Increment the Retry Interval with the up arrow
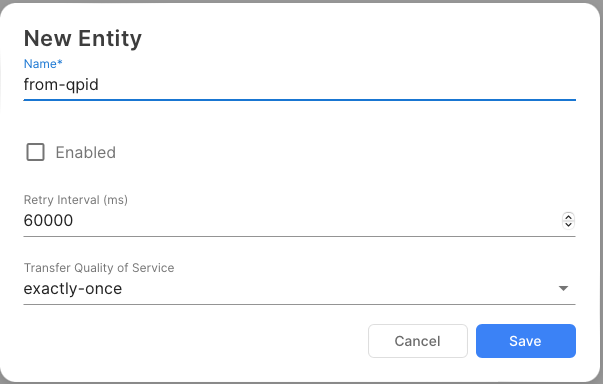Image resolution: width=603 pixels, height=384 pixels. tap(568, 217)
